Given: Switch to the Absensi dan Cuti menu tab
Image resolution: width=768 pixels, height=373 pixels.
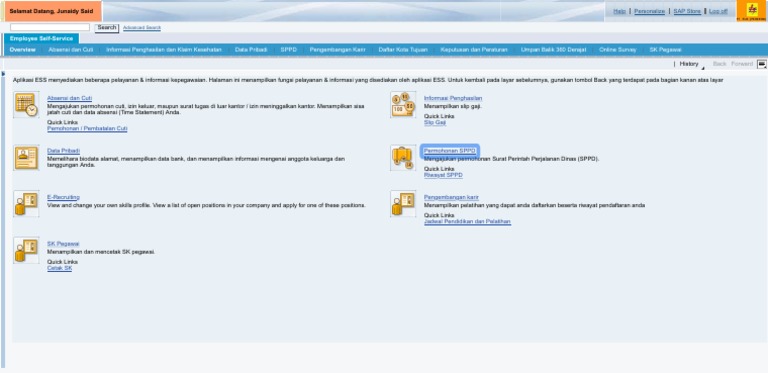Looking at the screenshot, I should [x=71, y=50].
